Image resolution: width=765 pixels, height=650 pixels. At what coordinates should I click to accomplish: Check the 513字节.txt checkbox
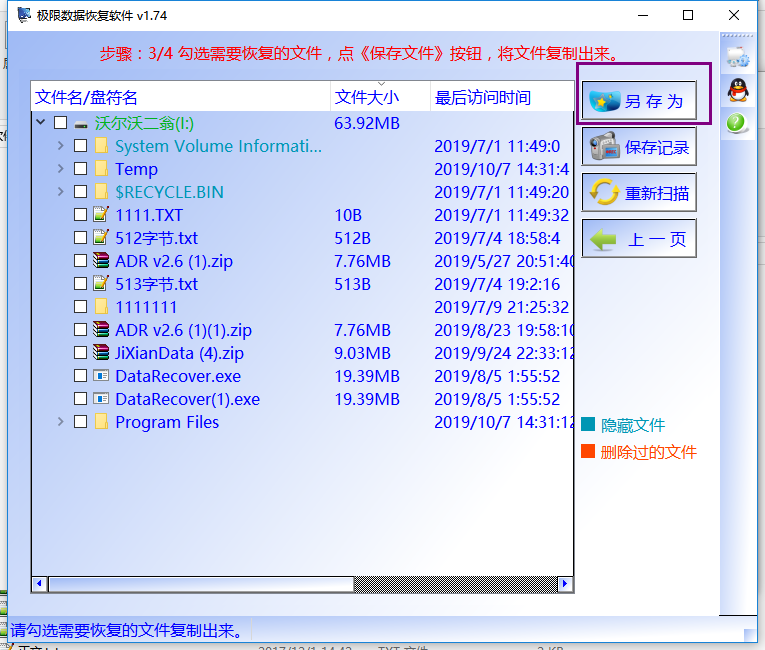81,284
